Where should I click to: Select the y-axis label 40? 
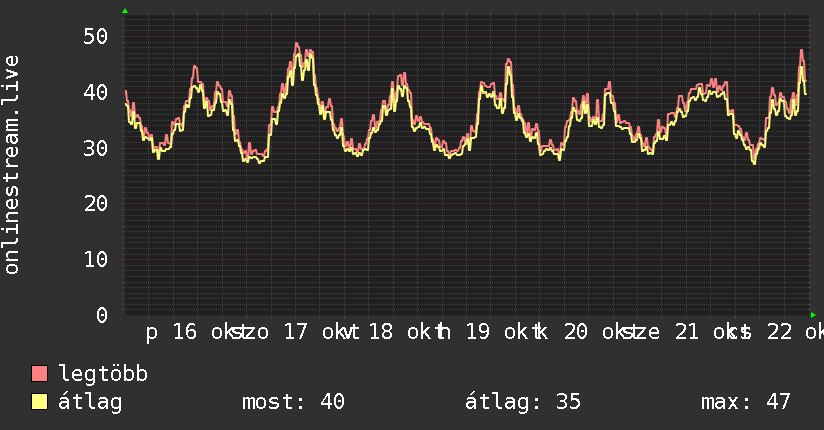click(96, 92)
